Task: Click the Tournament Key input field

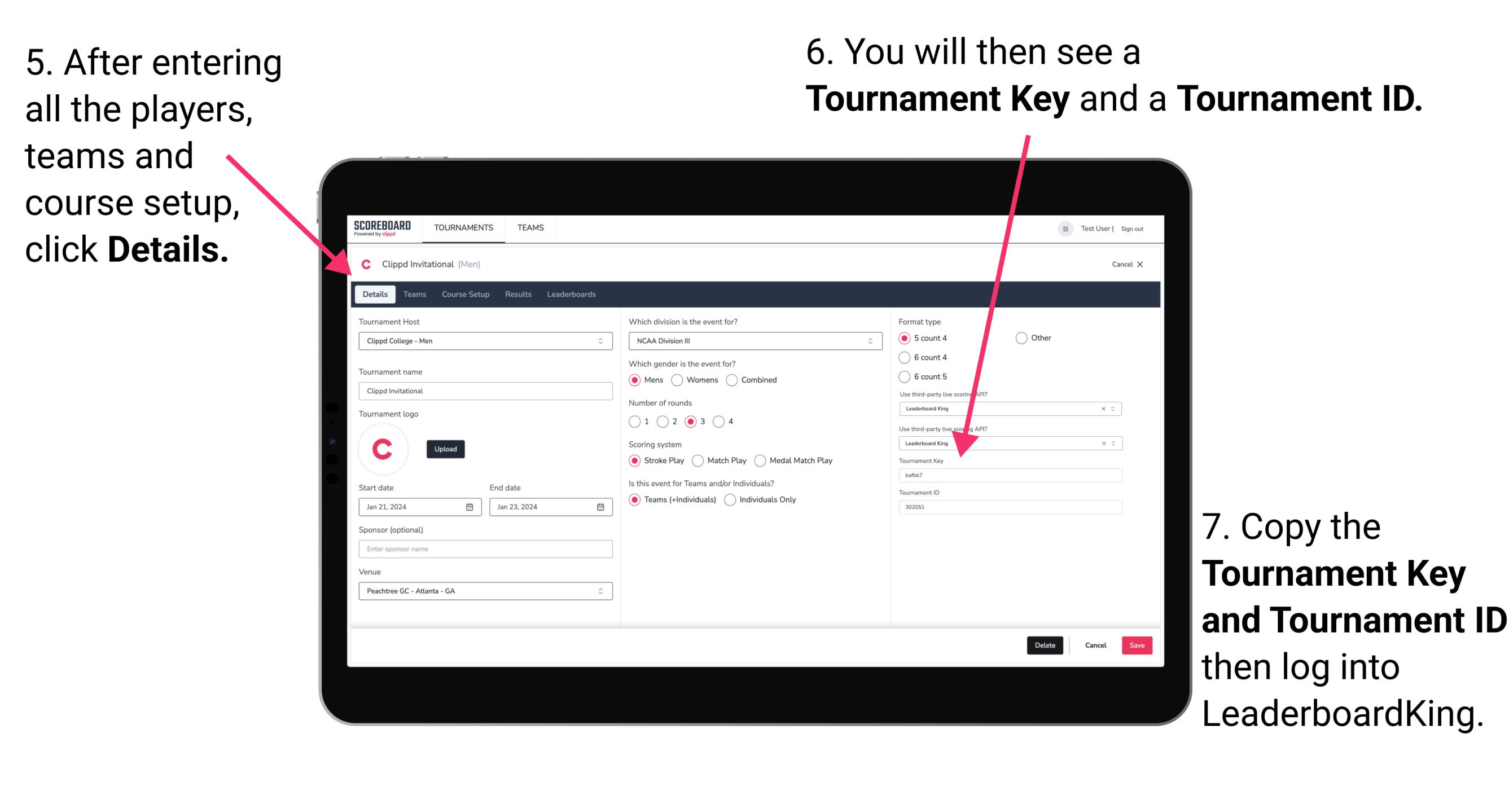Action: pyautogui.click(x=1013, y=475)
